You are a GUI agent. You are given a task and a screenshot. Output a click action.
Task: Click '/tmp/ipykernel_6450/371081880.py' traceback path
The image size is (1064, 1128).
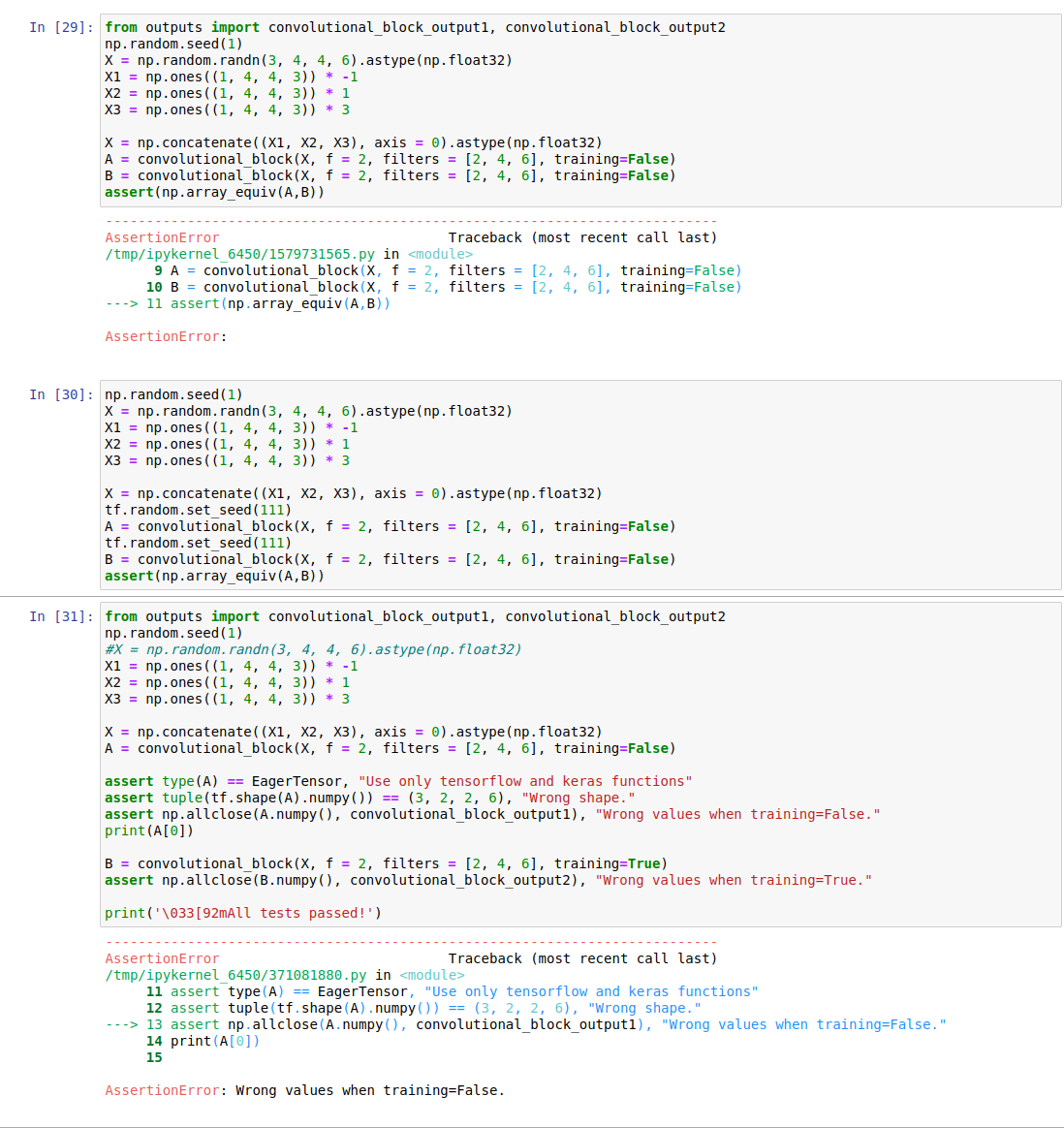click(235, 975)
